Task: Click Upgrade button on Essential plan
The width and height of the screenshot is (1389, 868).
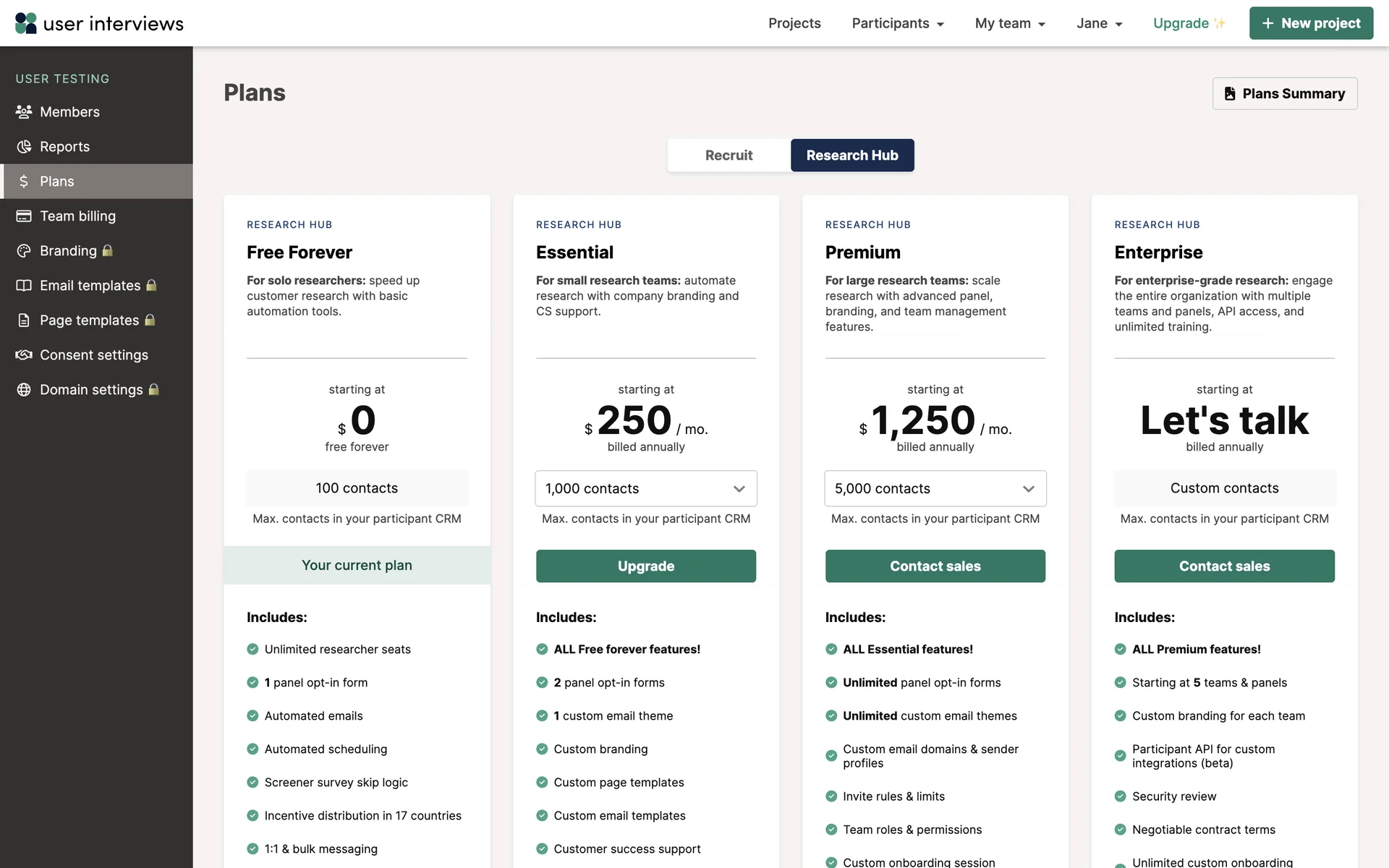Action: point(645,566)
